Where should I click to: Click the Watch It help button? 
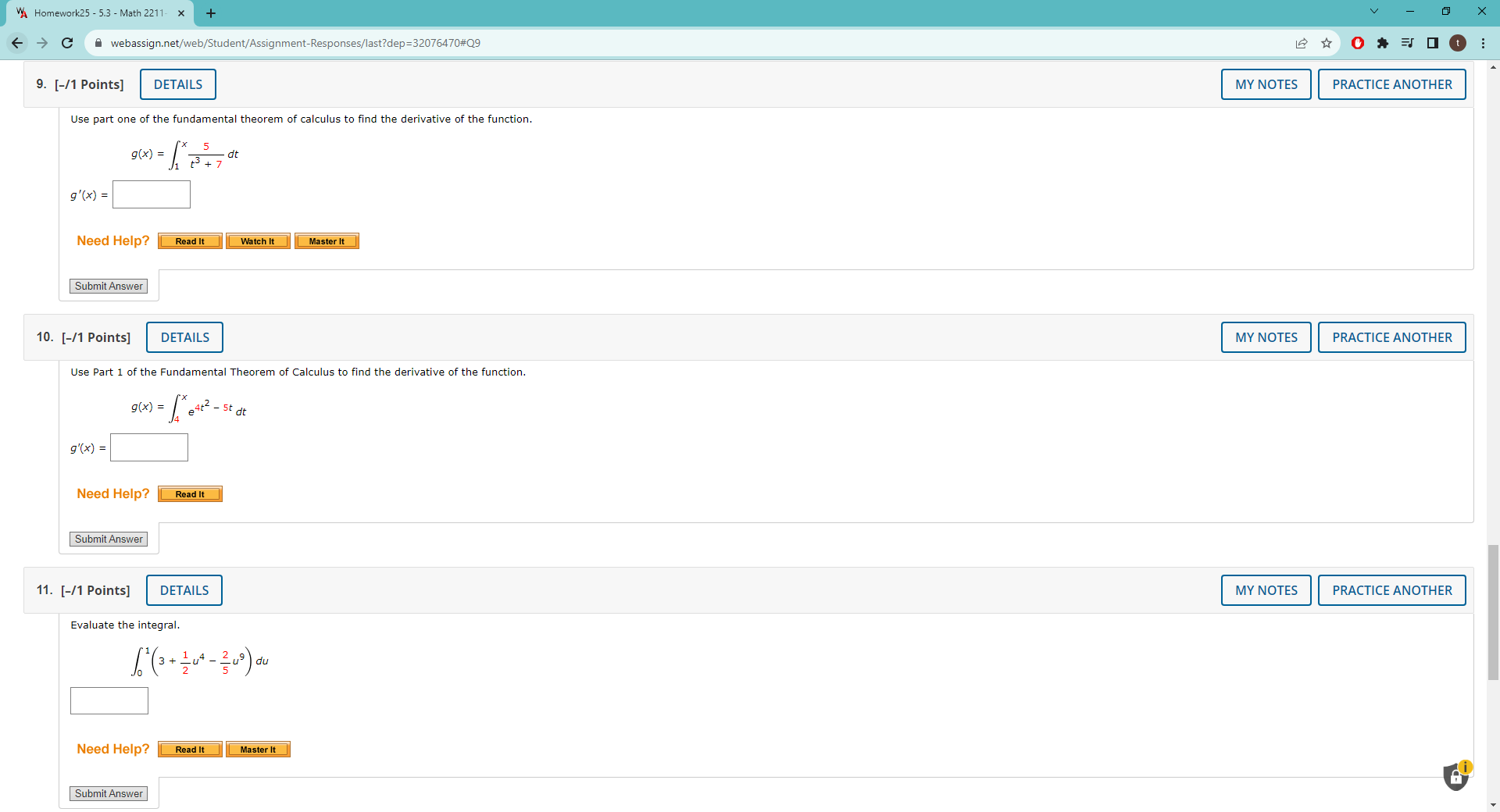(258, 240)
